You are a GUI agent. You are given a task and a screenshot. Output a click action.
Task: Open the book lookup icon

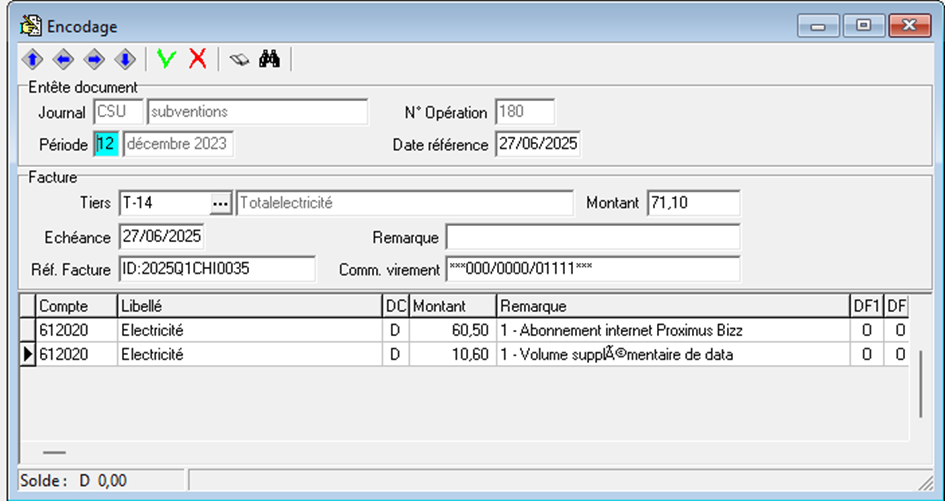238,60
